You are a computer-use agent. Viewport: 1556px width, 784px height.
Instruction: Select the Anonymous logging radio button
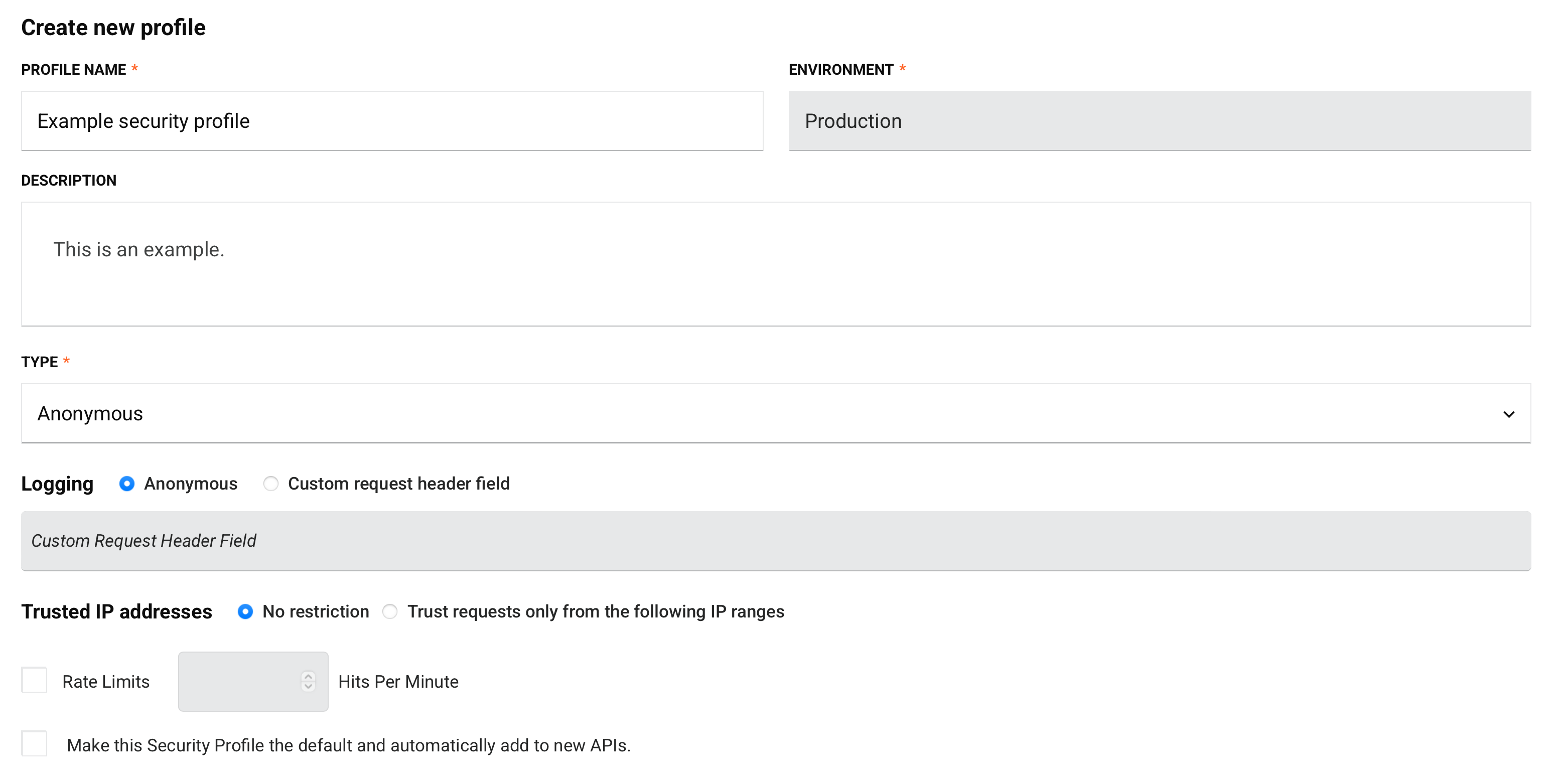coord(127,484)
